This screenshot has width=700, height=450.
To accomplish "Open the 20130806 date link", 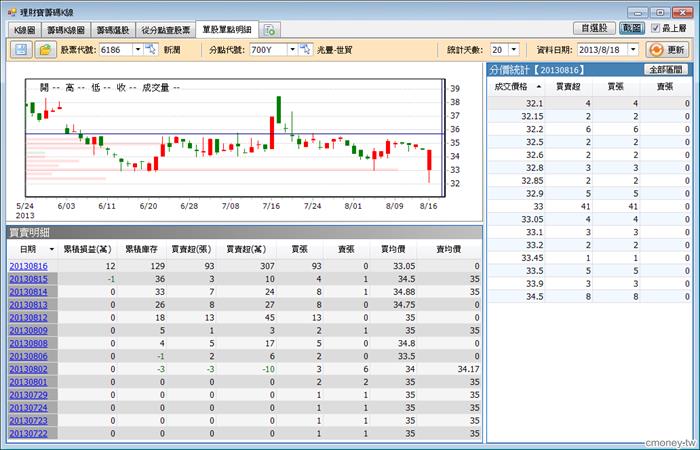I will (x=29, y=356).
